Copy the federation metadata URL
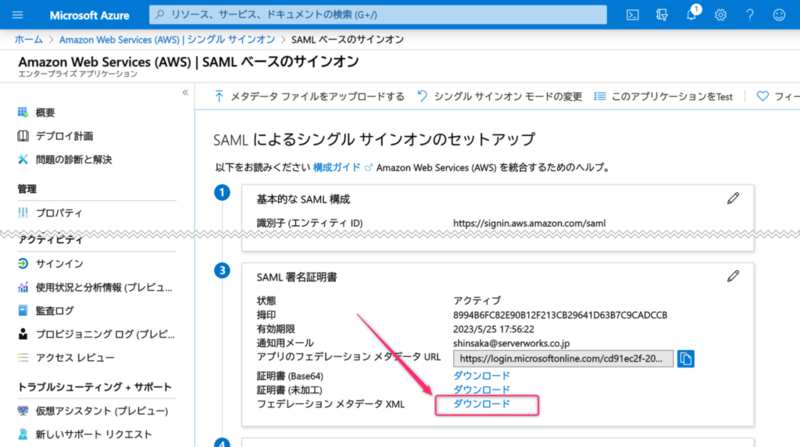 pyautogui.click(x=686, y=359)
